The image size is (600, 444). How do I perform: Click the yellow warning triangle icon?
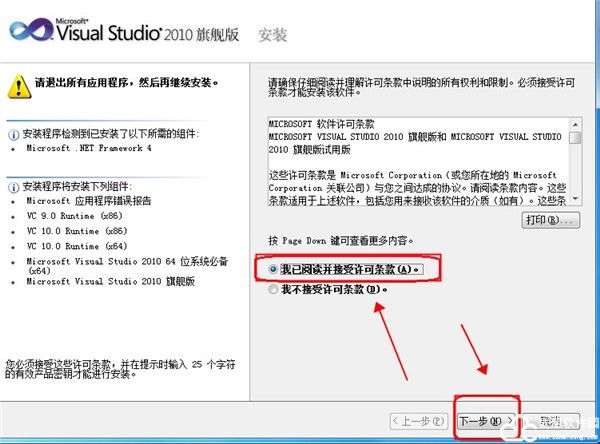tap(19, 87)
